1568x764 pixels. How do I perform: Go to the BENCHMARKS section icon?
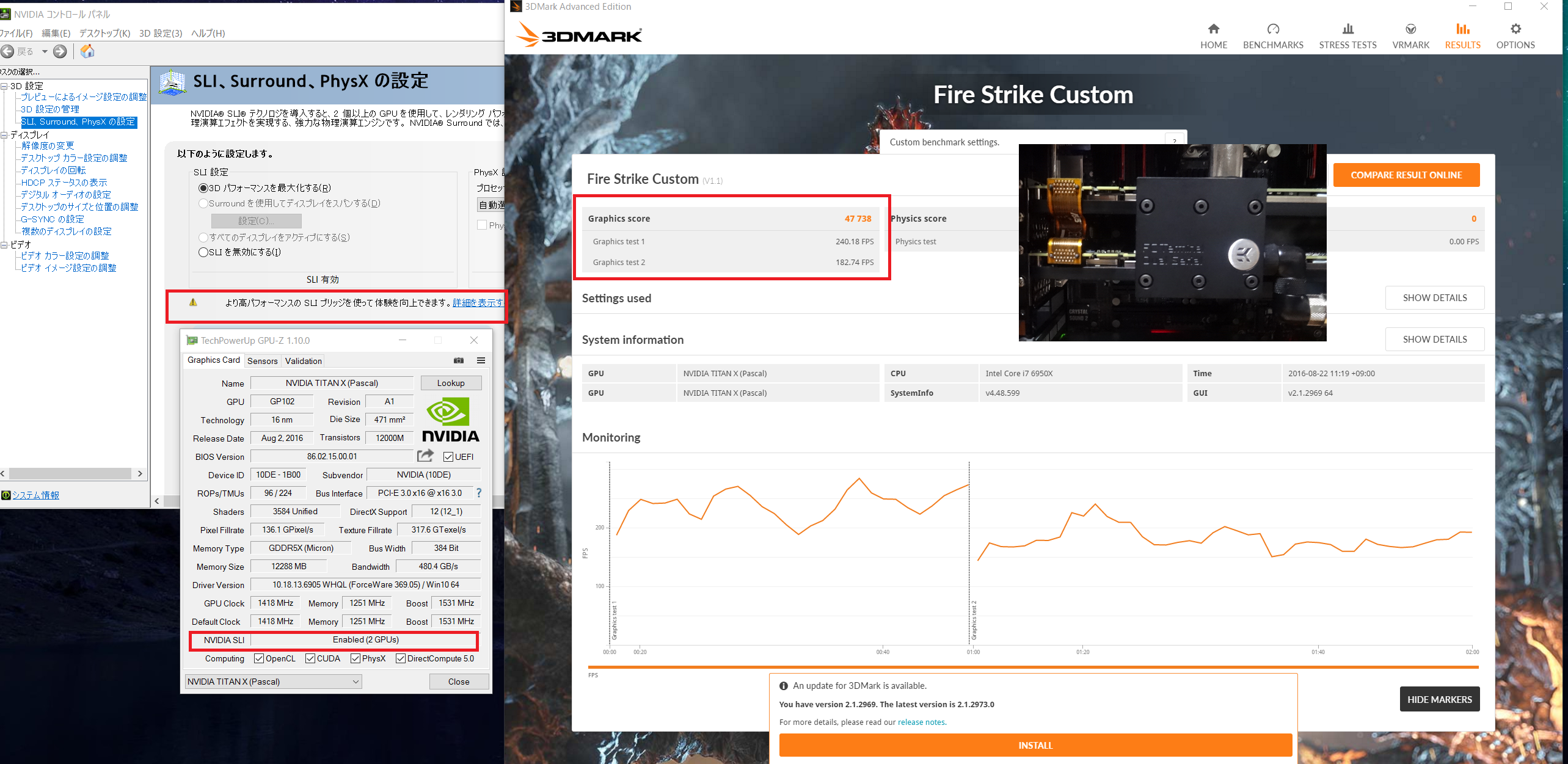tap(1272, 29)
